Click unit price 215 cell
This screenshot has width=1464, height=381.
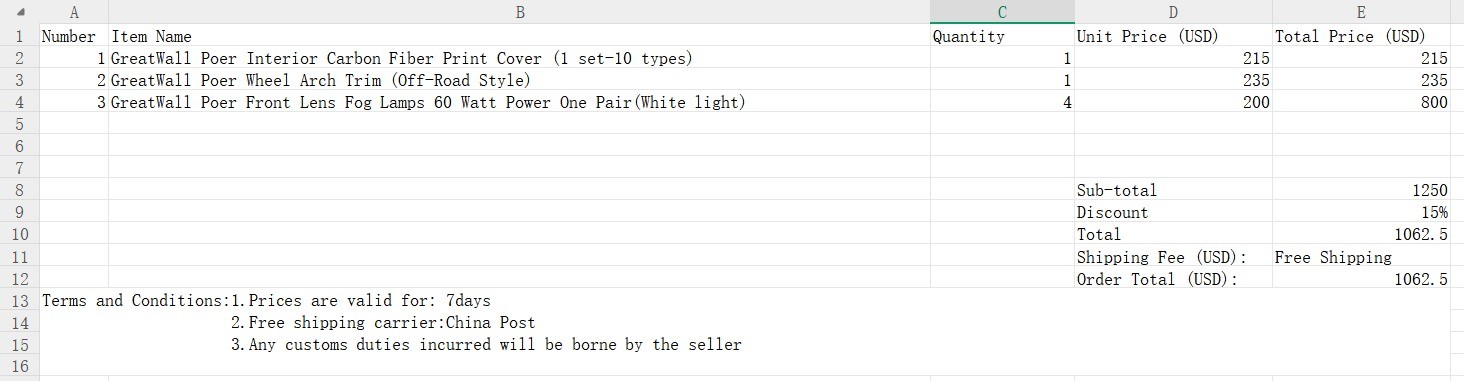point(1173,58)
